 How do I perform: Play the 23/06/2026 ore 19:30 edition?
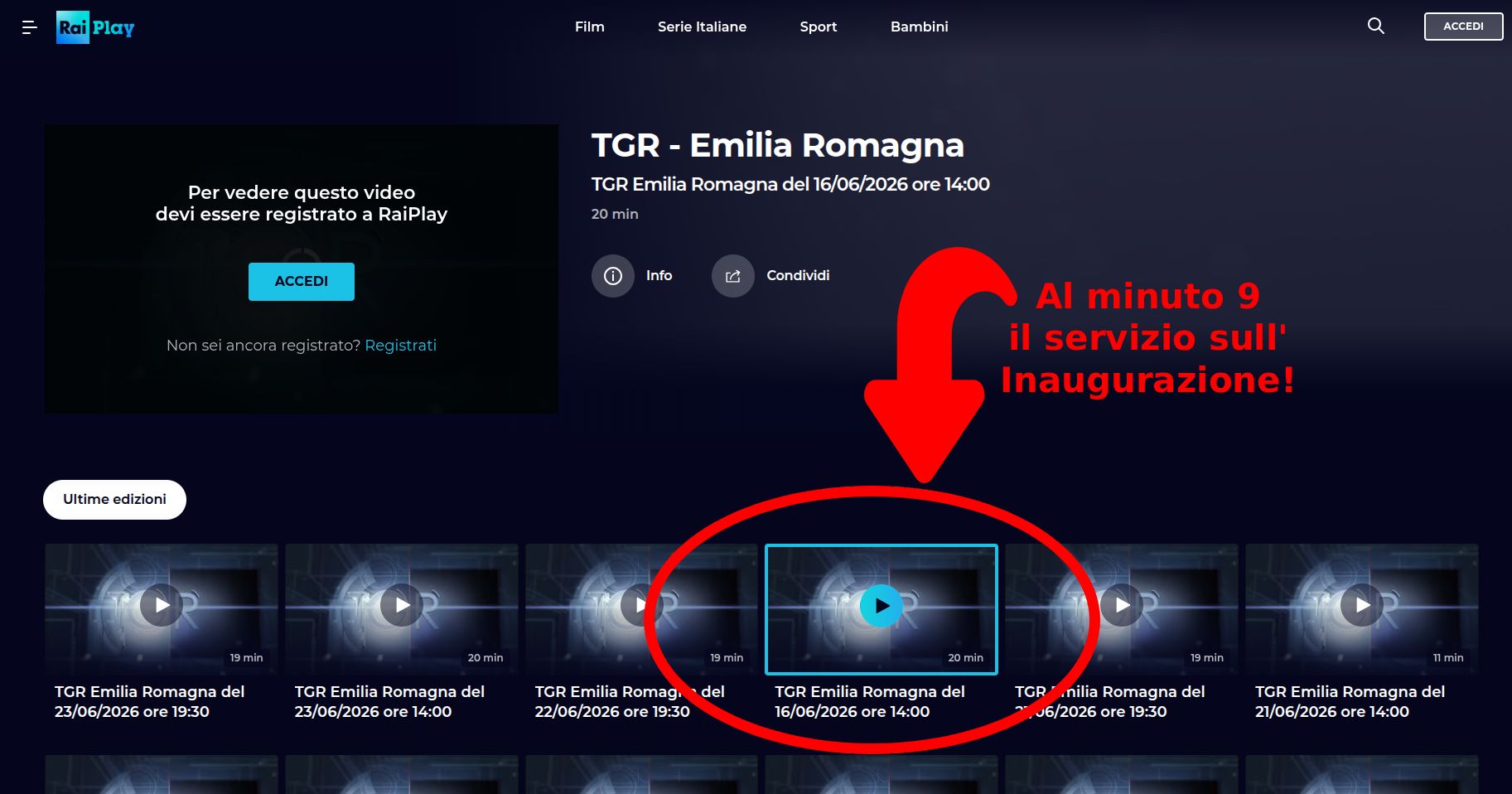[x=162, y=605]
